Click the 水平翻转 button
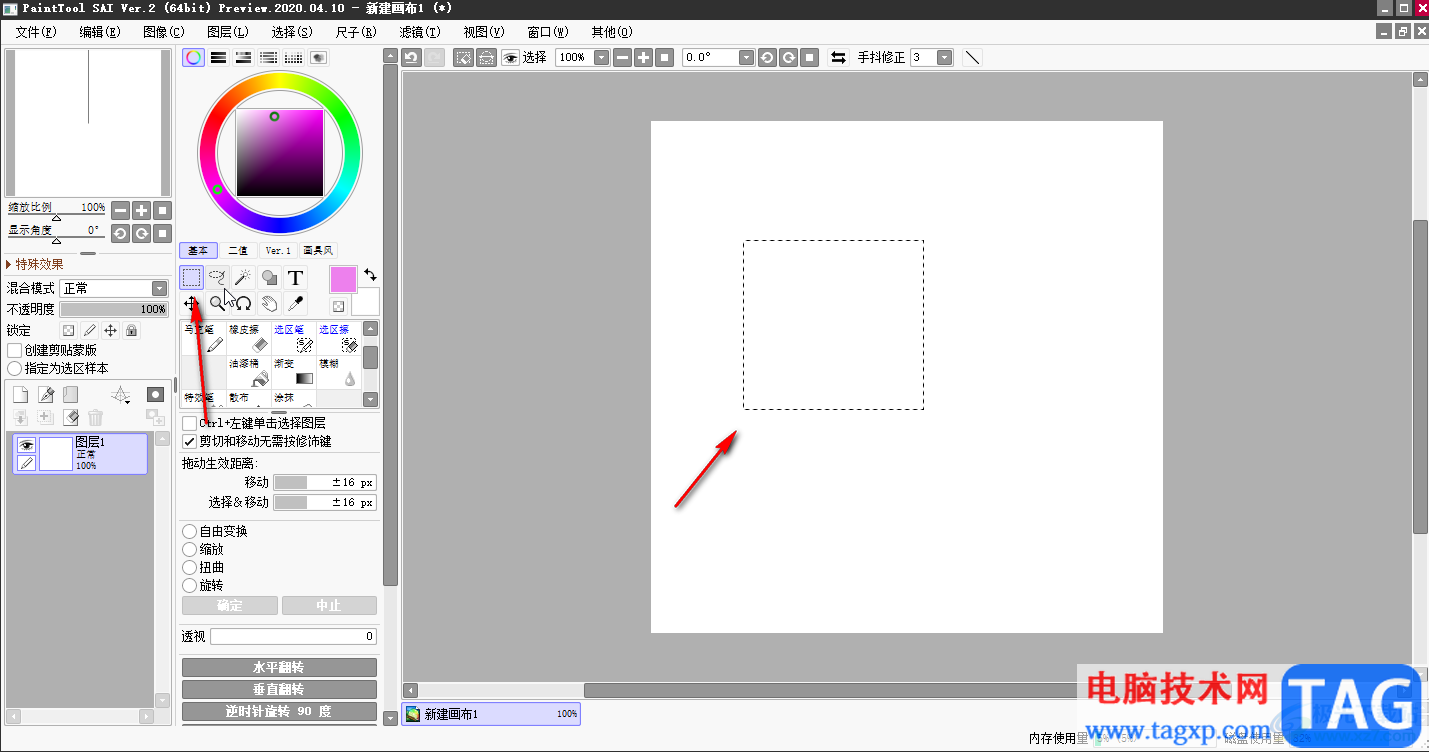The width and height of the screenshot is (1429, 752). pyautogui.click(x=279, y=667)
